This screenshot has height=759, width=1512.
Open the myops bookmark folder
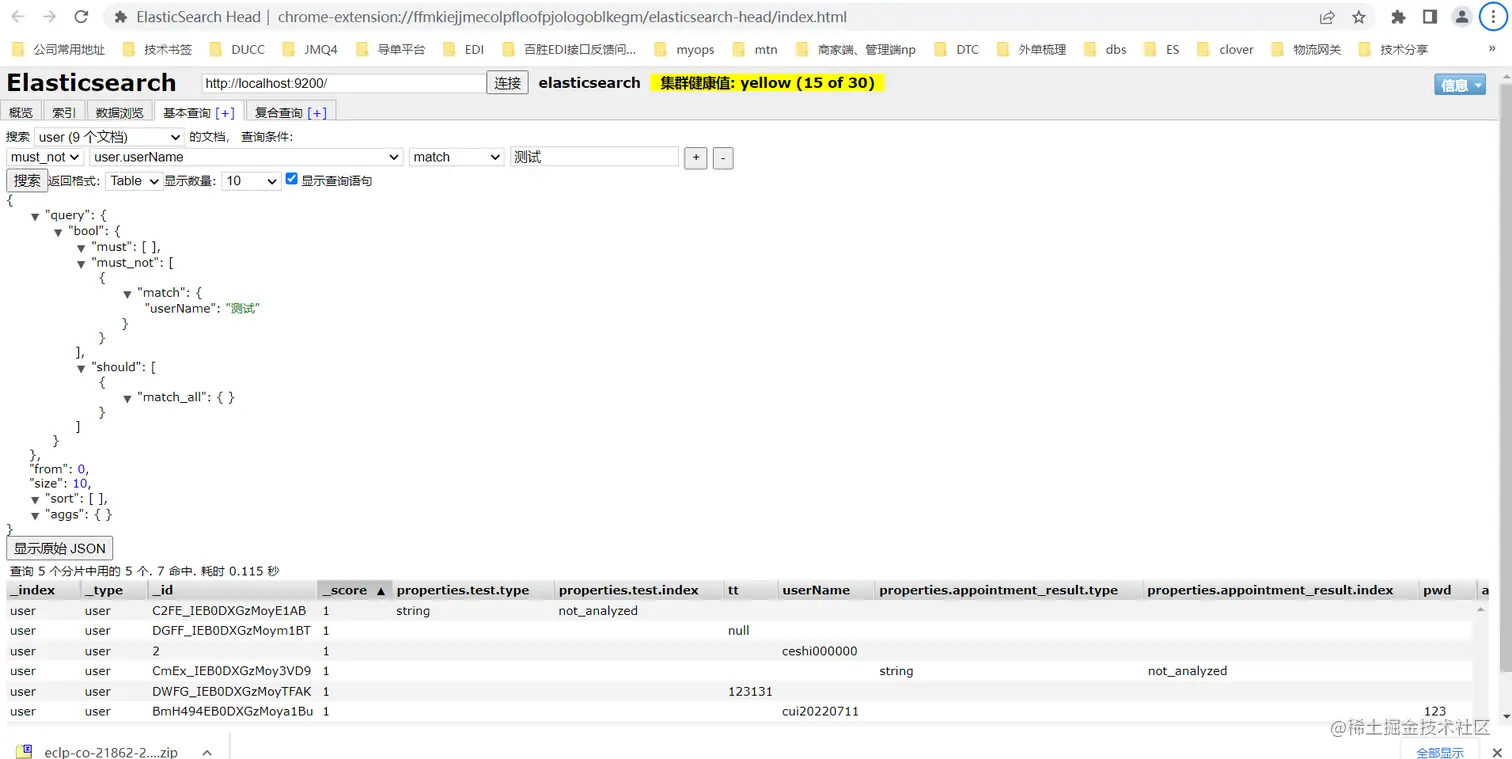(684, 49)
